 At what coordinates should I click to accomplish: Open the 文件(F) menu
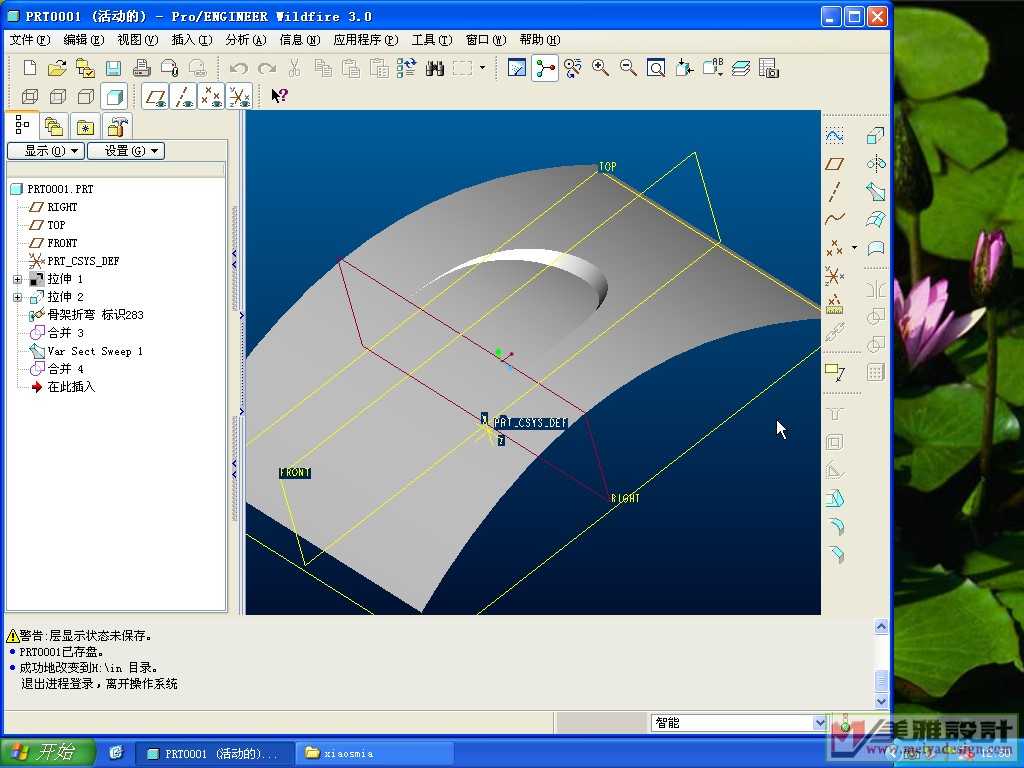pos(30,40)
